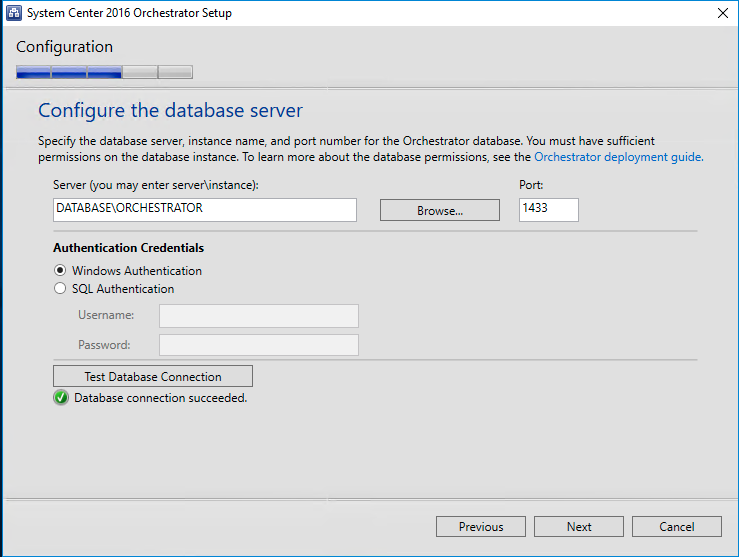The image size is (739, 557).
Task: Click the third filled progress segment
Action: (104, 72)
